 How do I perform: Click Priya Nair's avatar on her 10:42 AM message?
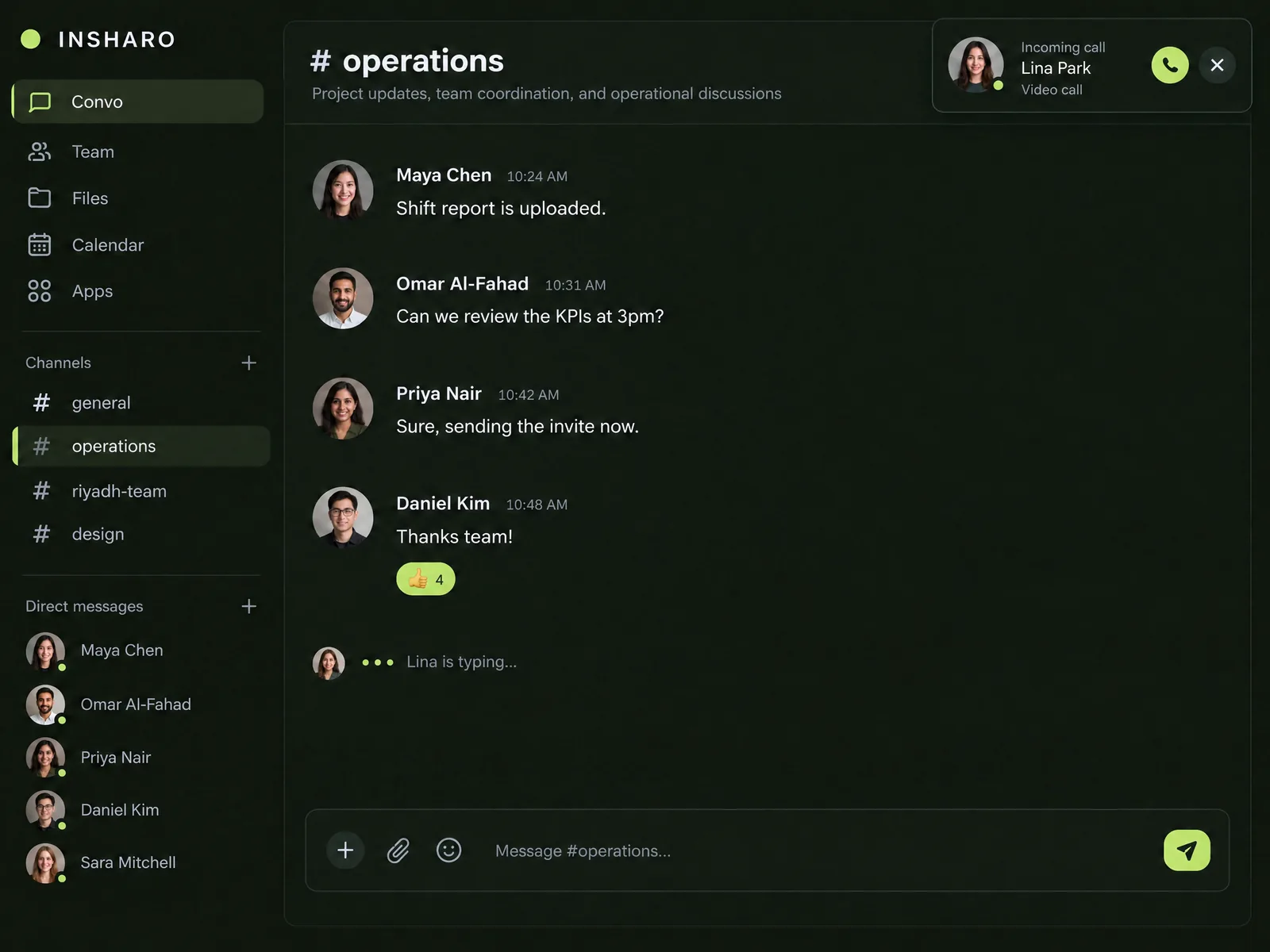click(343, 408)
